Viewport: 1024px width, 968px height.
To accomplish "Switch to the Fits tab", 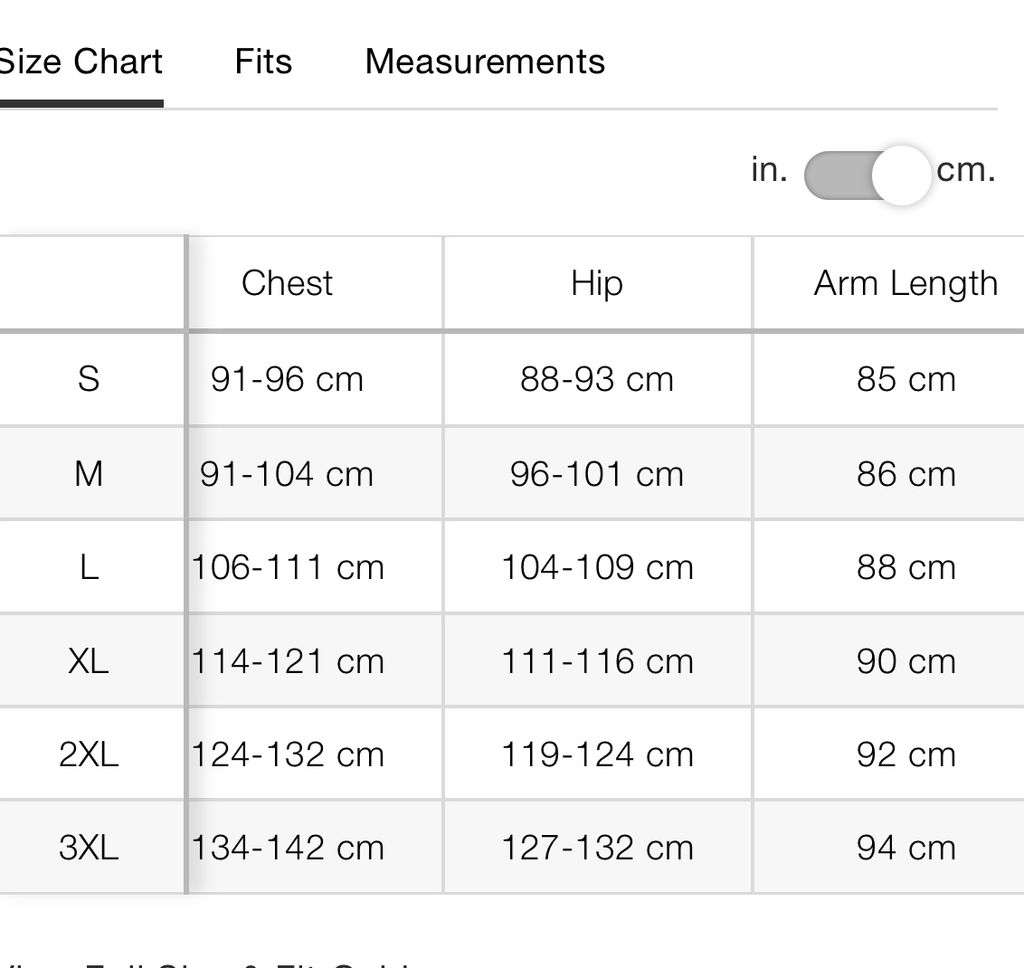I will [263, 62].
